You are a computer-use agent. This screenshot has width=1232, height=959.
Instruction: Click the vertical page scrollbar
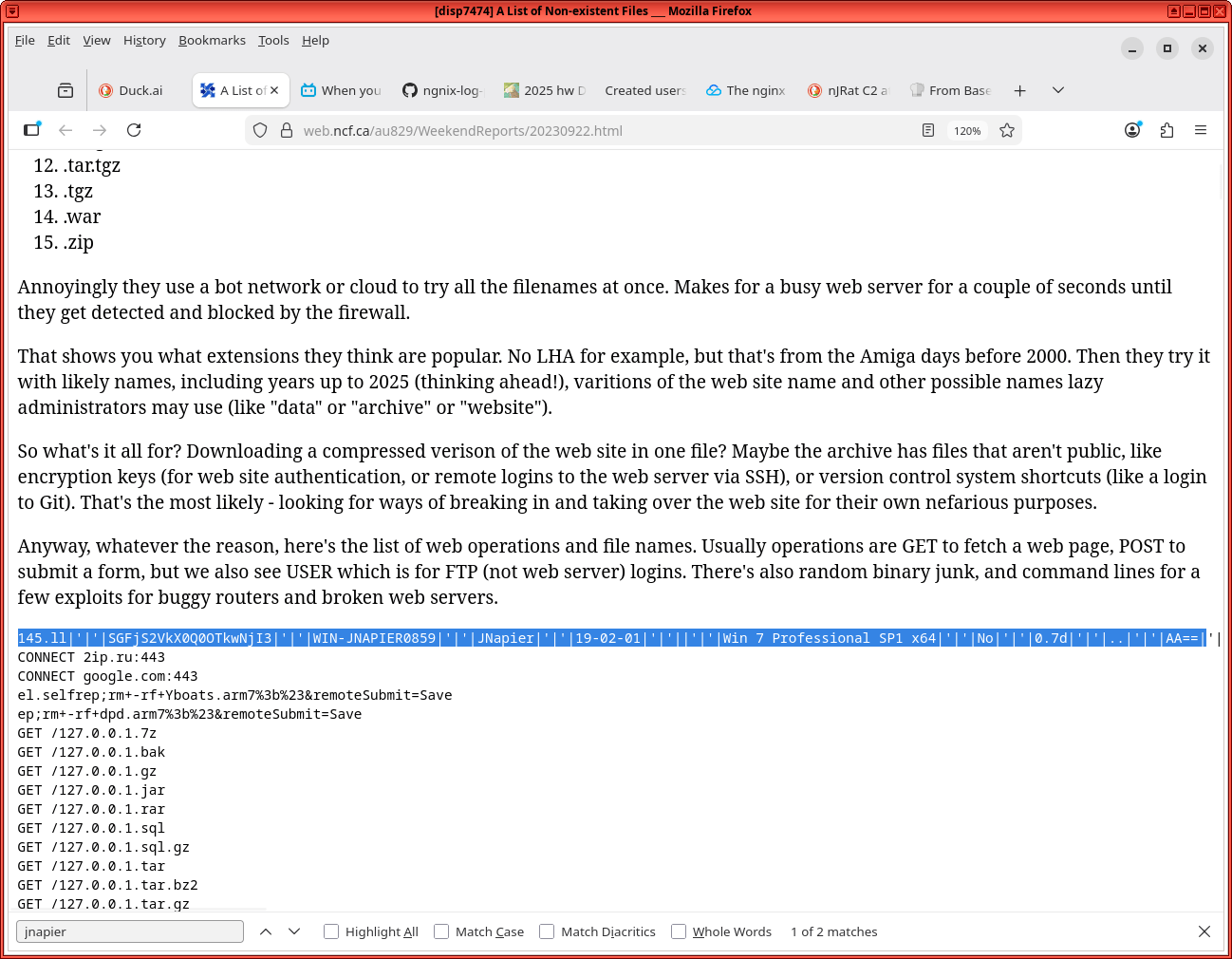coord(1223,180)
